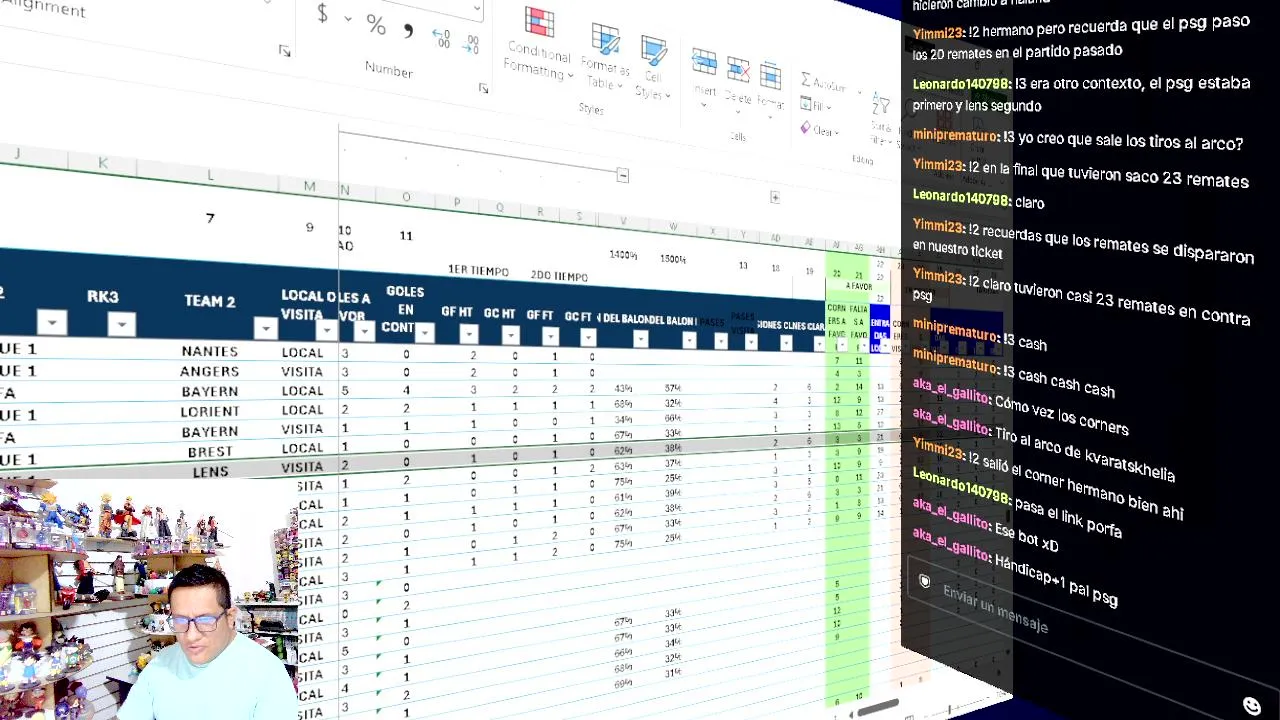Select column M header

[x=309, y=186]
